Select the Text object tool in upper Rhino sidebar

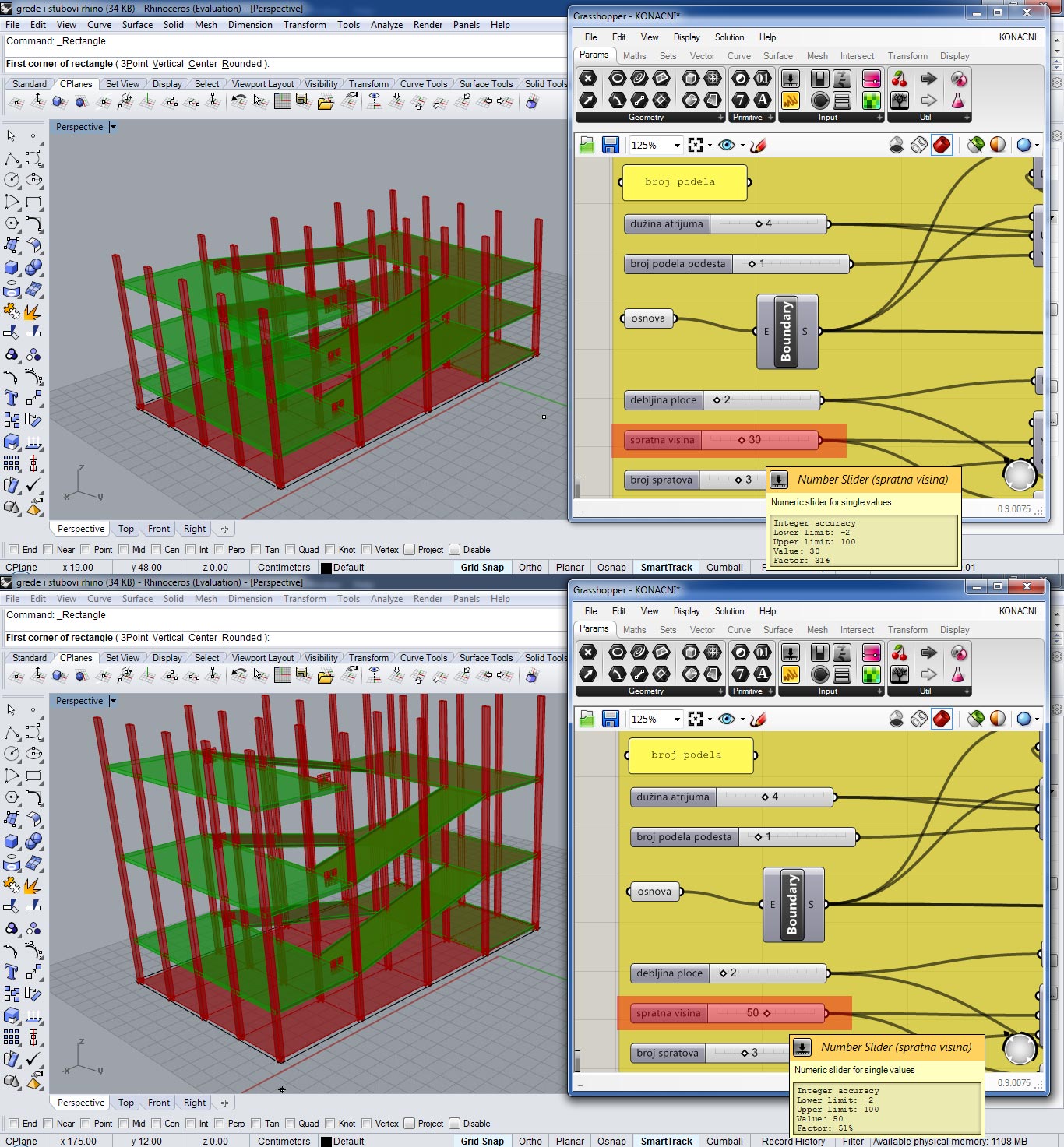[12, 399]
